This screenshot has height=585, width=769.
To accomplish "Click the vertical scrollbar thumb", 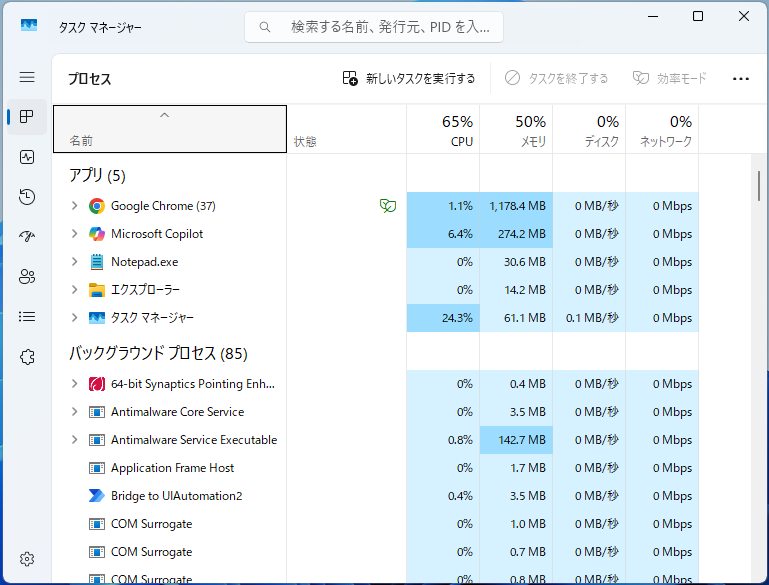I will pyautogui.click(x=759, y=186).
